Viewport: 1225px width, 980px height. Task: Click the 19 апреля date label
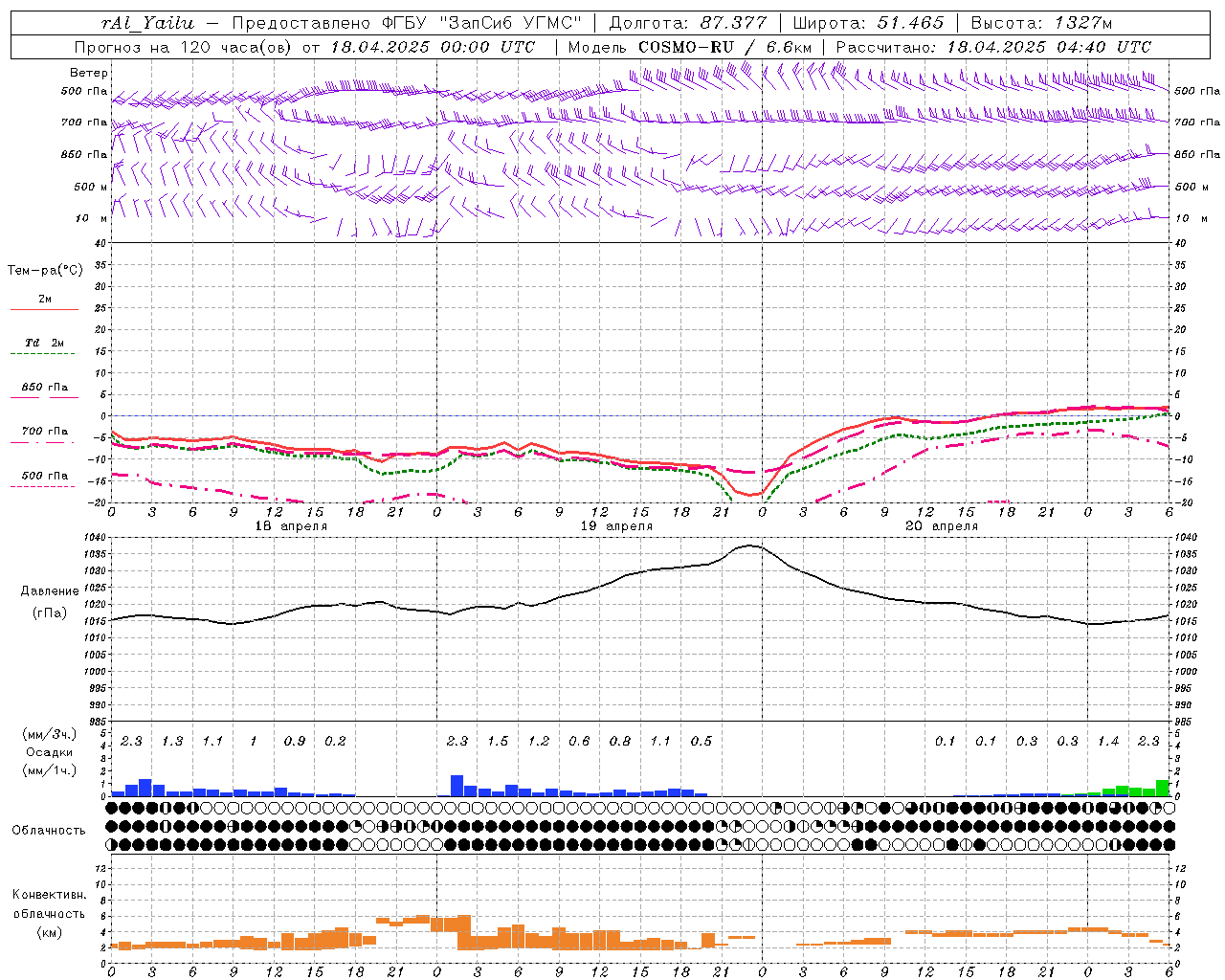tap(616, 526)
